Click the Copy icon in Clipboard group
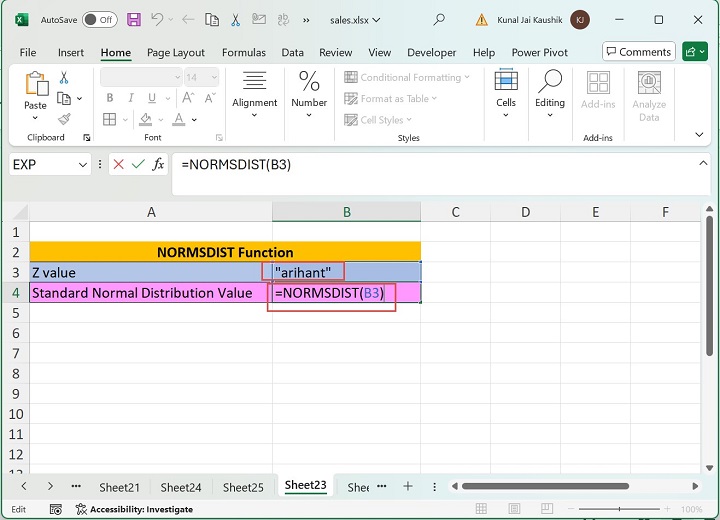This screenshot has height=520, width=720. (x=64, y=98)
